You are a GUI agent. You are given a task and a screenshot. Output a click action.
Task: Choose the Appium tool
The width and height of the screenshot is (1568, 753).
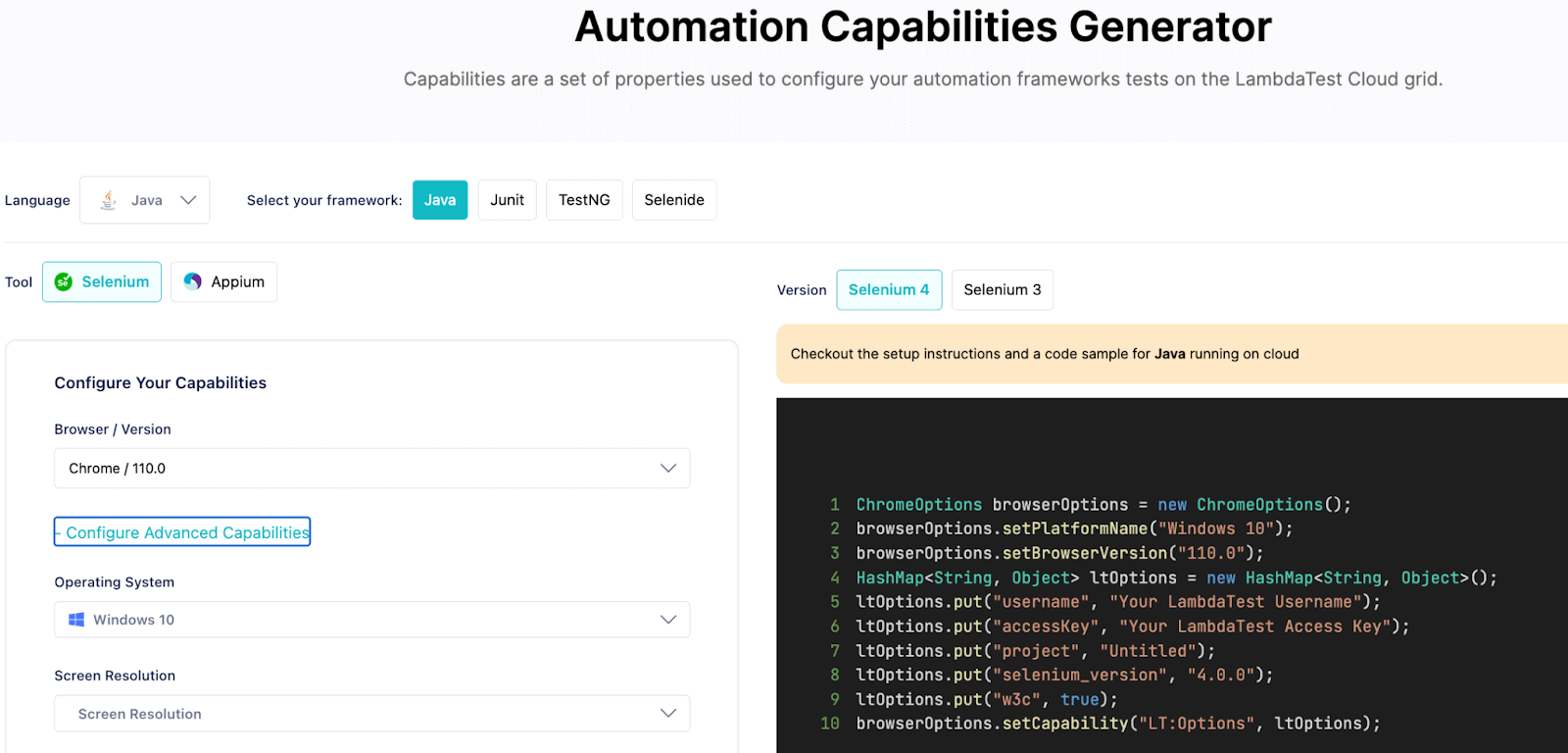click(224, 282)
